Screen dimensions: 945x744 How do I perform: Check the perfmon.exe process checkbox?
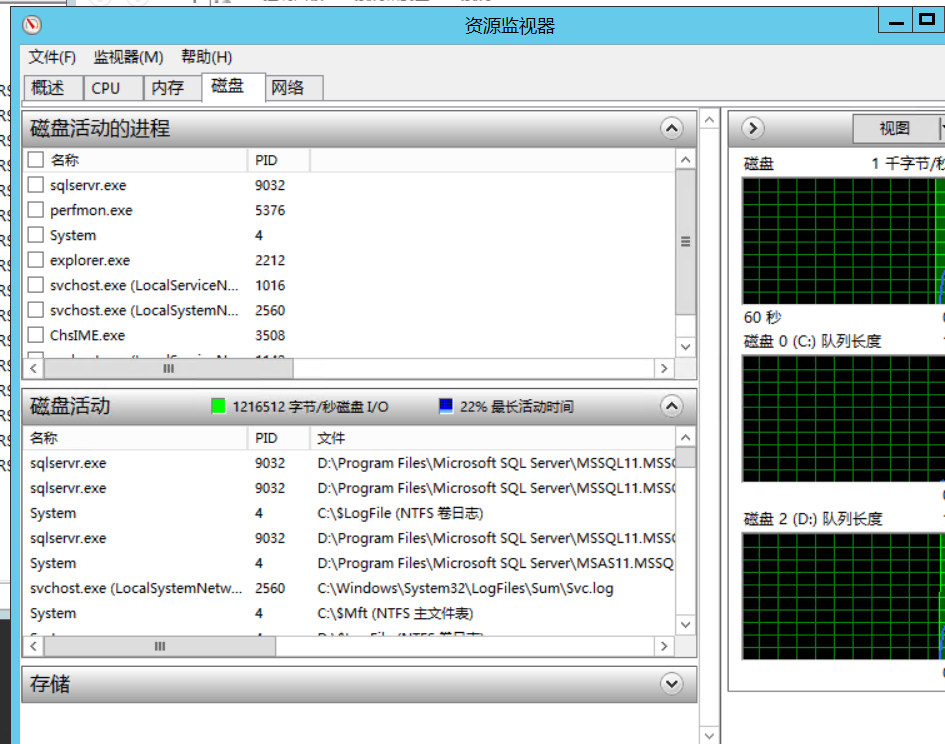(36, 210)
